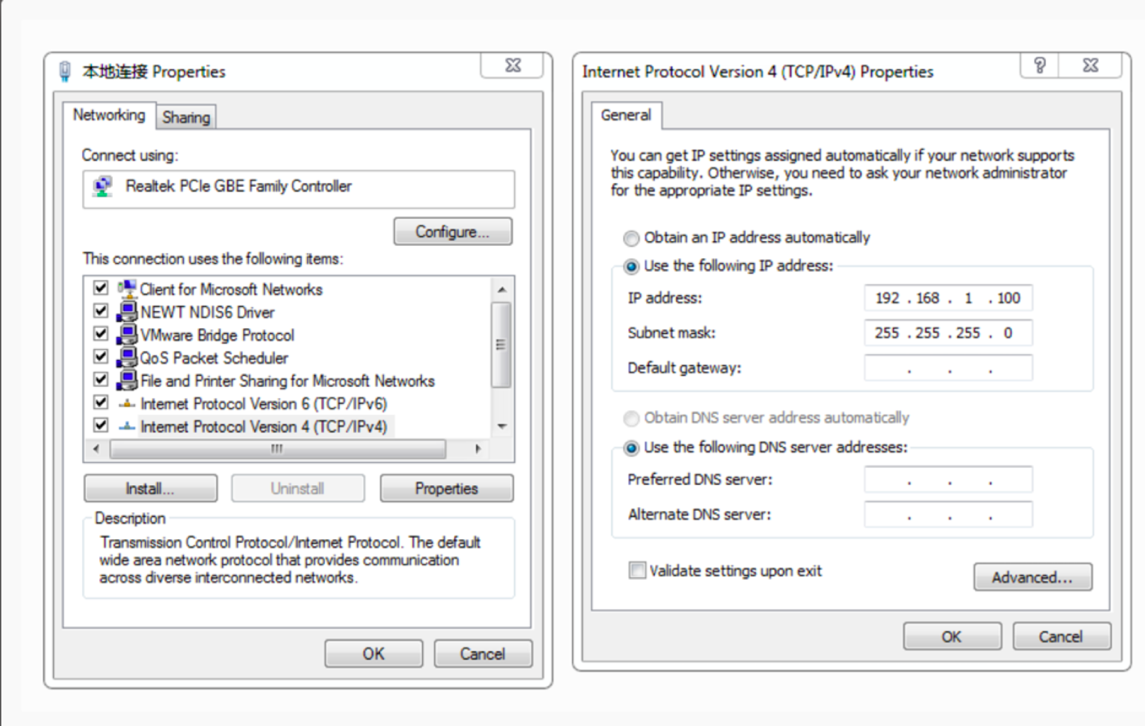Select the General tab in IPv4 Properties

pos(626,115)
